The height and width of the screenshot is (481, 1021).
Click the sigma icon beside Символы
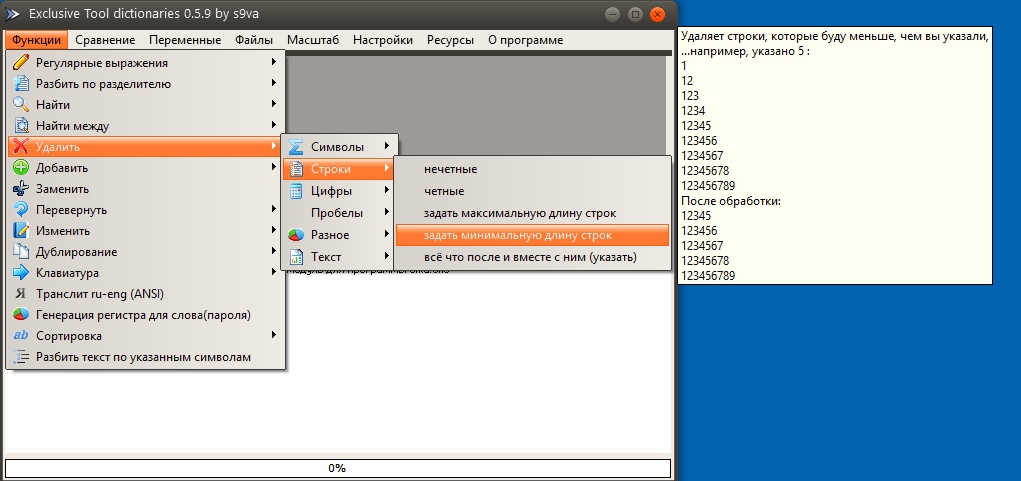coord(295,146)
